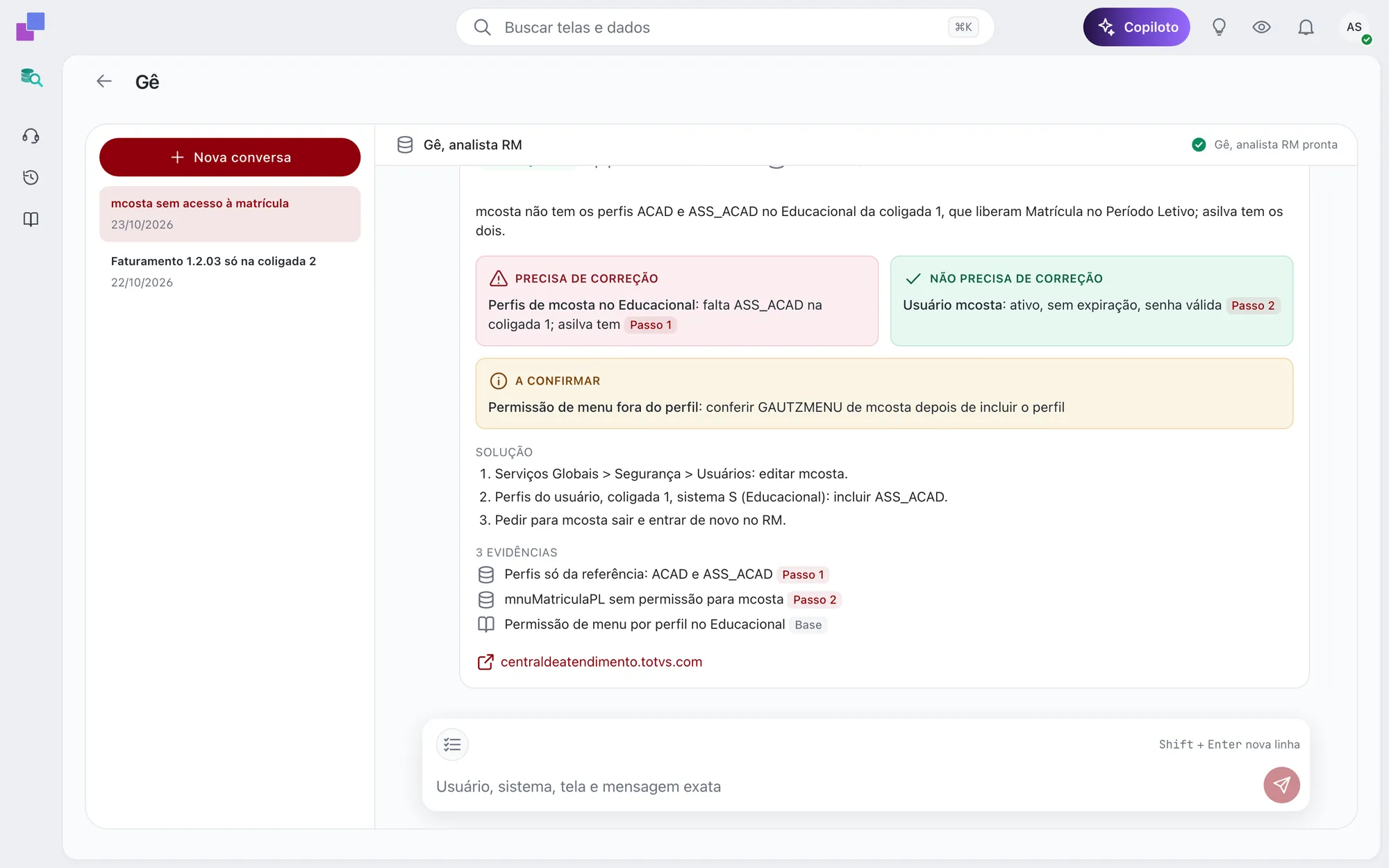Image resolution: width=1389 pixels, height=868 pixels.
Task: Click the info icon in A confirmar card
Action: click(499, 381)
